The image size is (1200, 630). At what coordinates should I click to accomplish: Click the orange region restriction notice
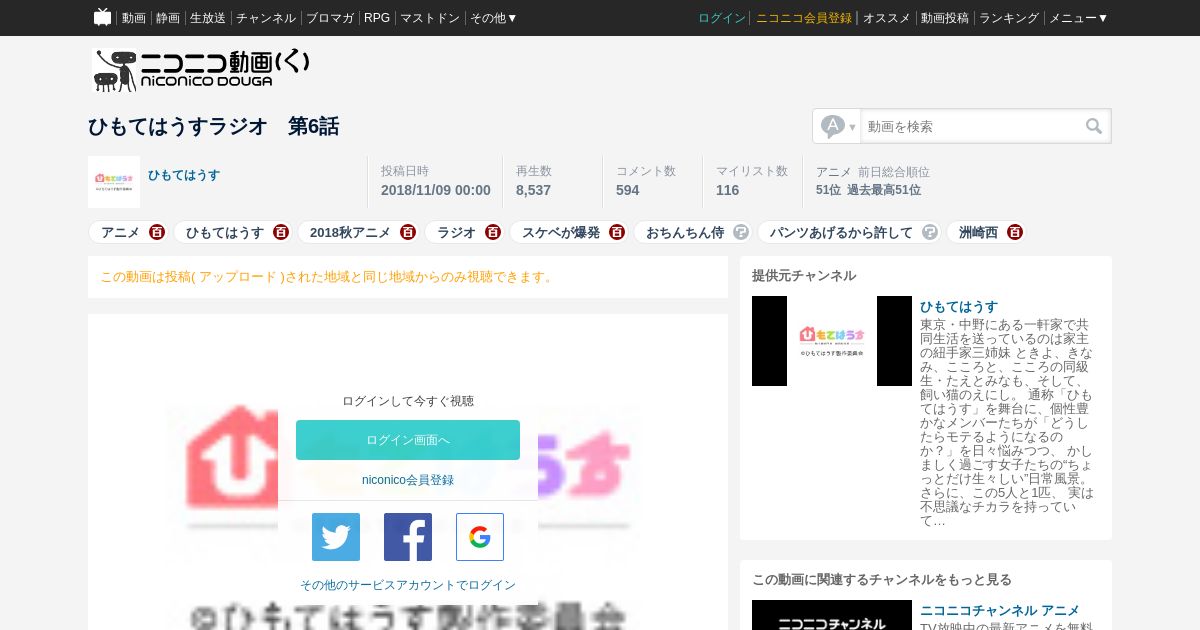(x=328, y=277)
